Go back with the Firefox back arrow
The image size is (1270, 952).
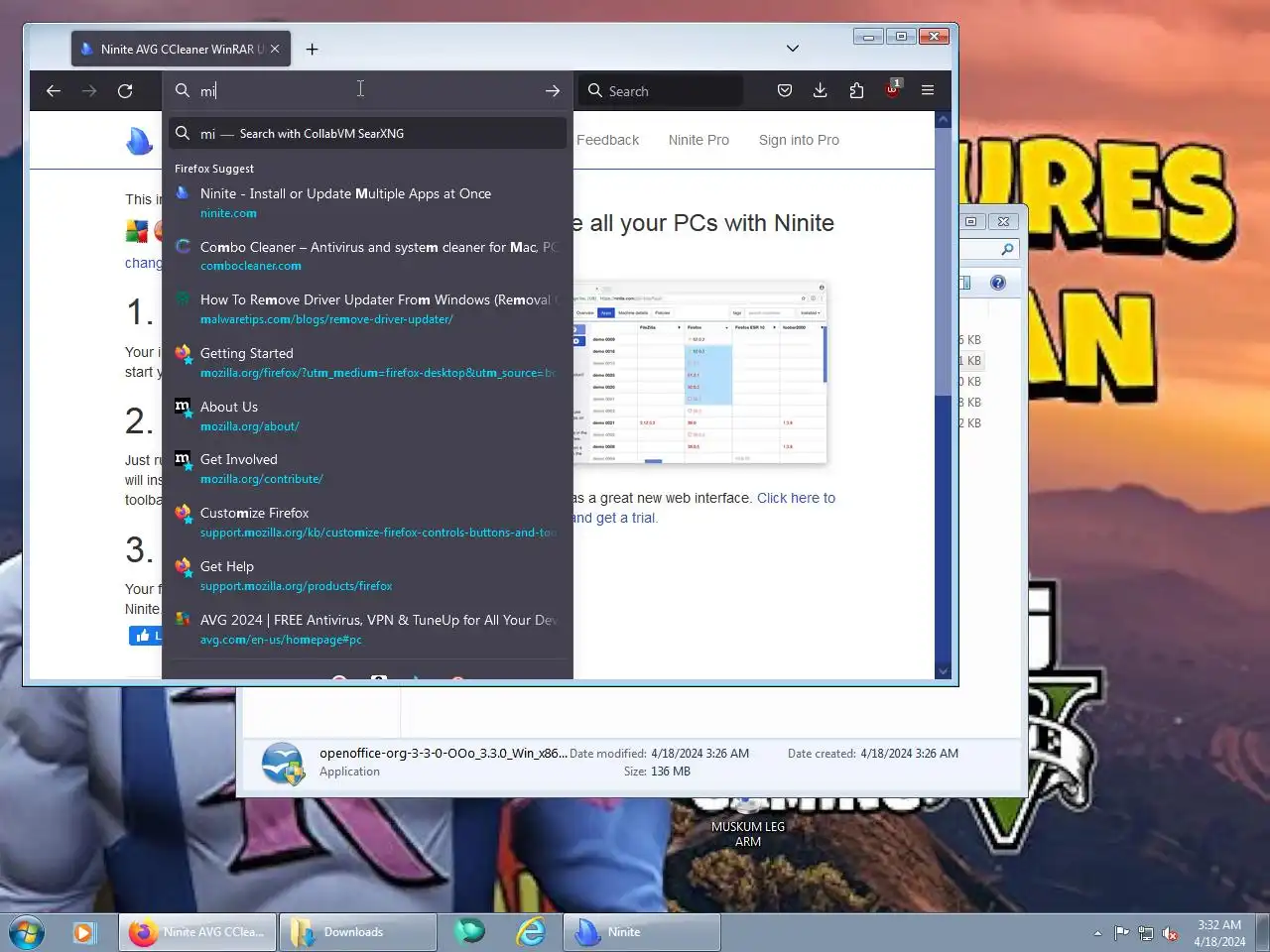point(54,91)
